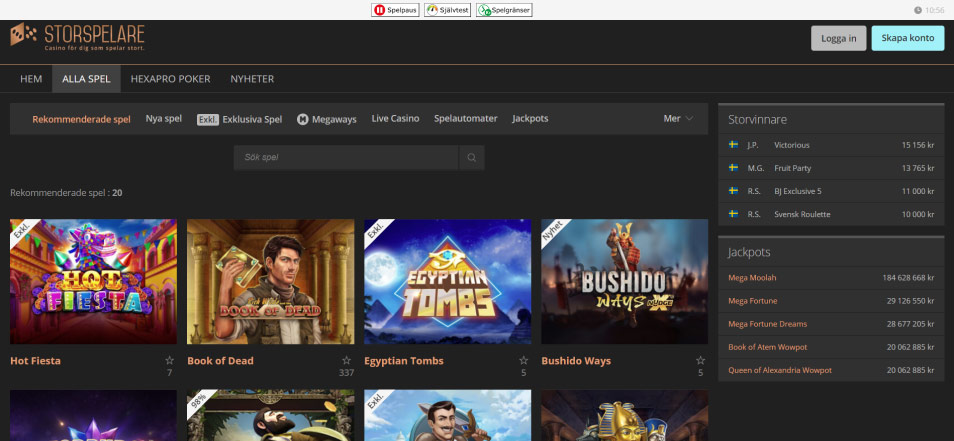The width and height of the screenshot is (954, 441).
Task: Select Jackpots category
Action: pyautogui.click(x=530, y=119)
